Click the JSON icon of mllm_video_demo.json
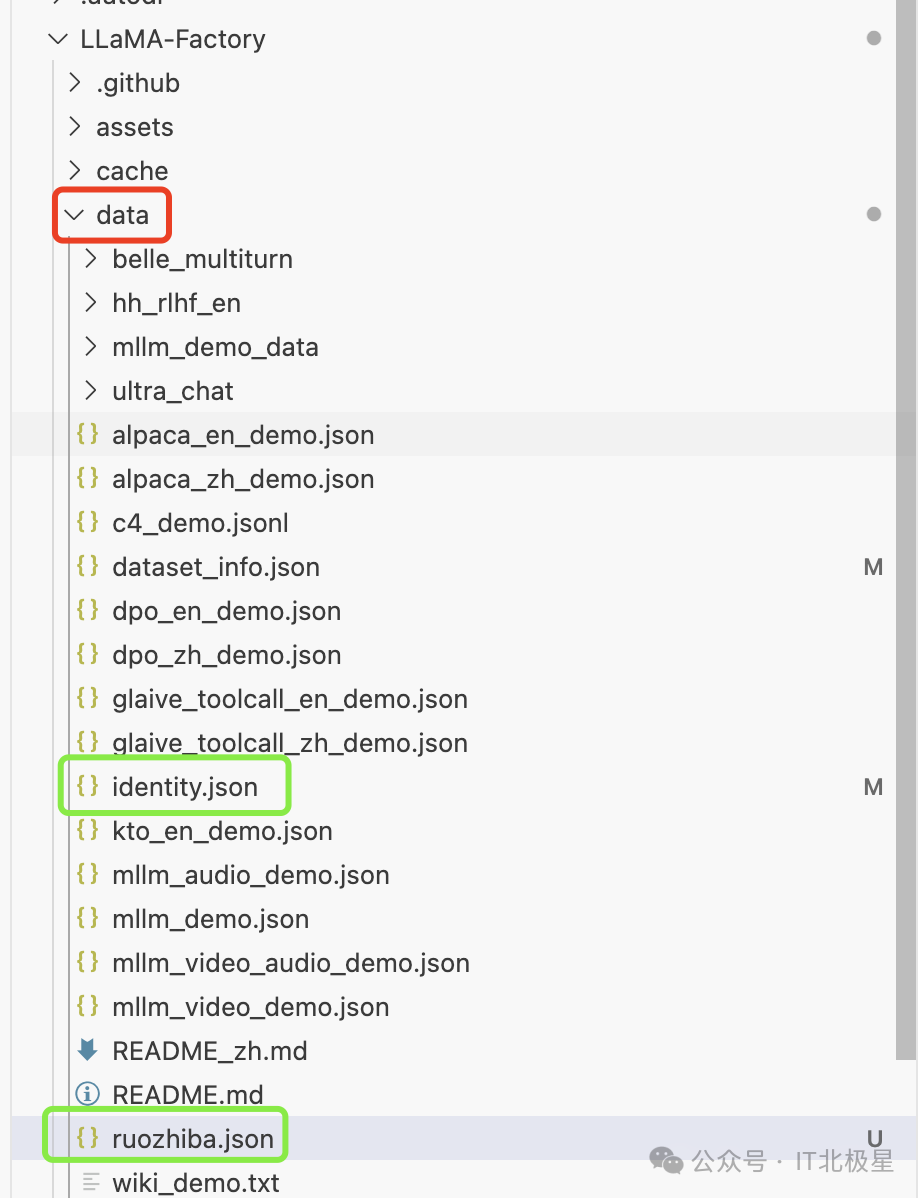 (88, 1005)
